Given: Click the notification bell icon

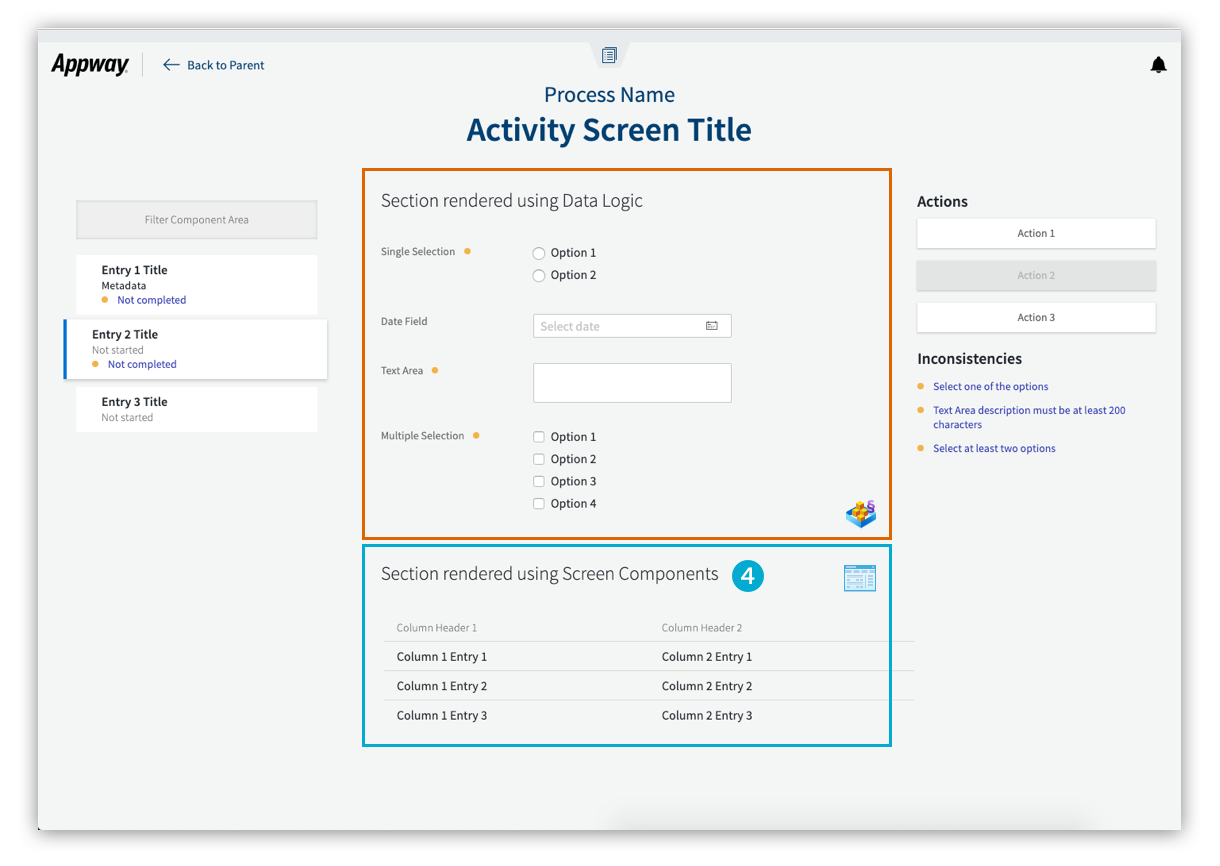Looking at the screenshot, I should click(1158, 65).
